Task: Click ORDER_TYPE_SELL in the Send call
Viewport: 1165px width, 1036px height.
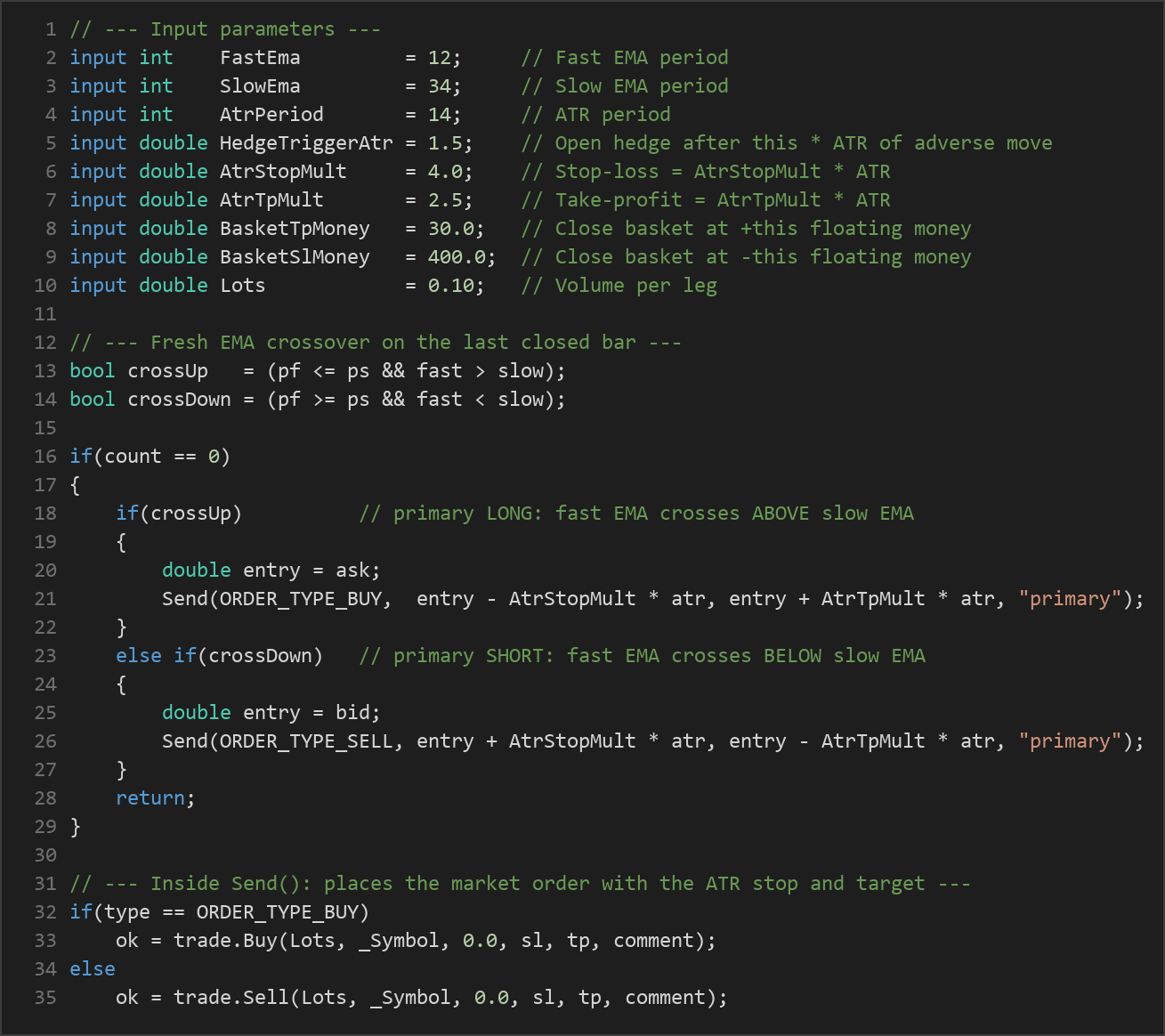Action: (x=306, y=741)
